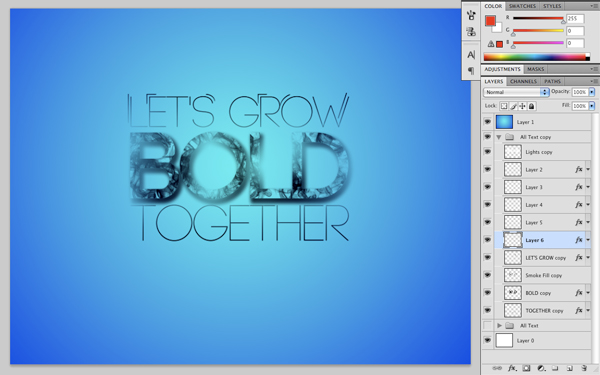The width and height of the screenshot is (600, 375).
Task: Switch to the Channels tab
Action: pos(523,81)
